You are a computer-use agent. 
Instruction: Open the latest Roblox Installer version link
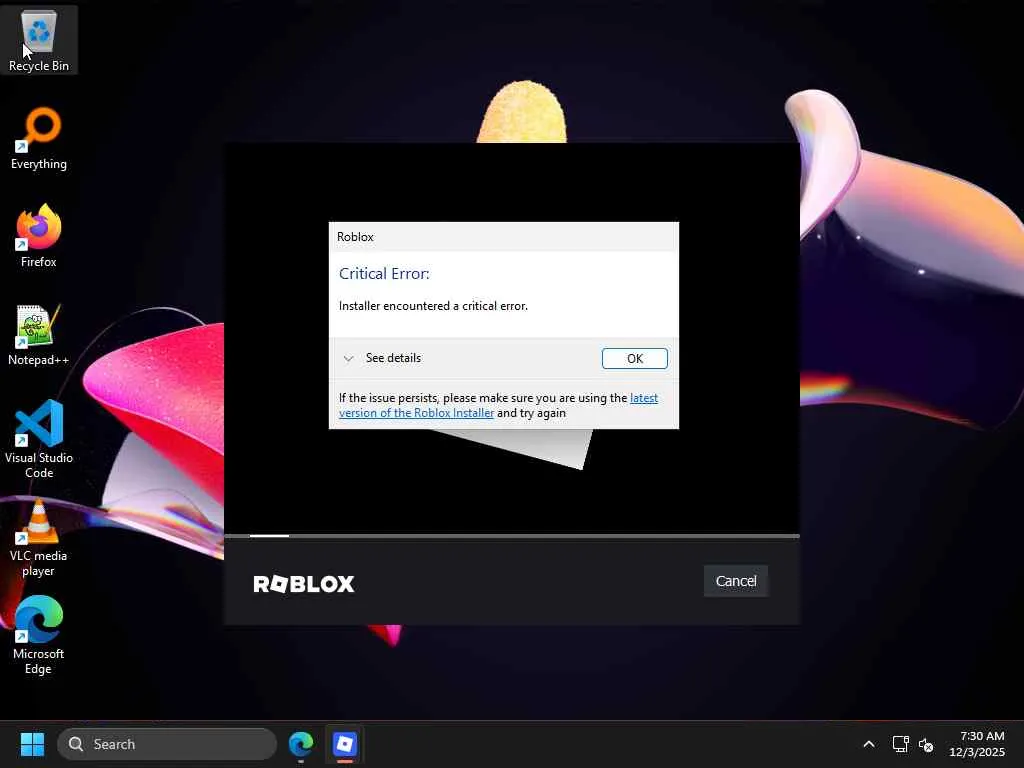[x=498, y=406]
